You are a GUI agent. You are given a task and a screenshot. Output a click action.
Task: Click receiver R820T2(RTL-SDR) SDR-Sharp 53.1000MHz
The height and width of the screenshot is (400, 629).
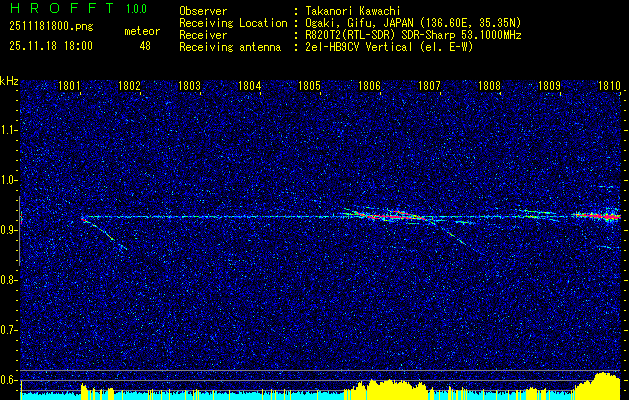point(413,35)
